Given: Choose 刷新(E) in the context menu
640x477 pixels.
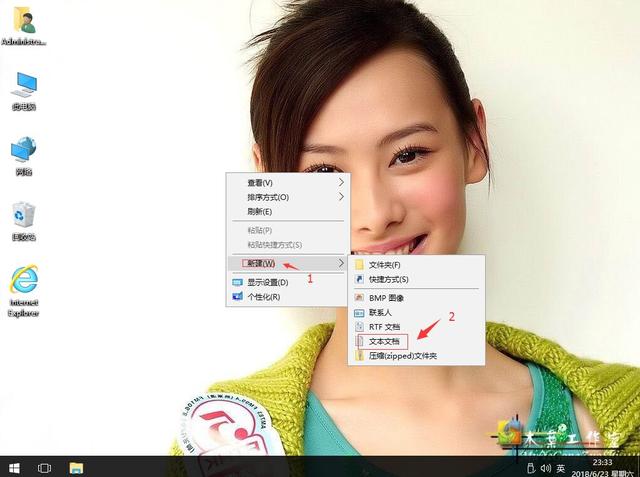Looking at the screenshot, I should pos(288,211).
